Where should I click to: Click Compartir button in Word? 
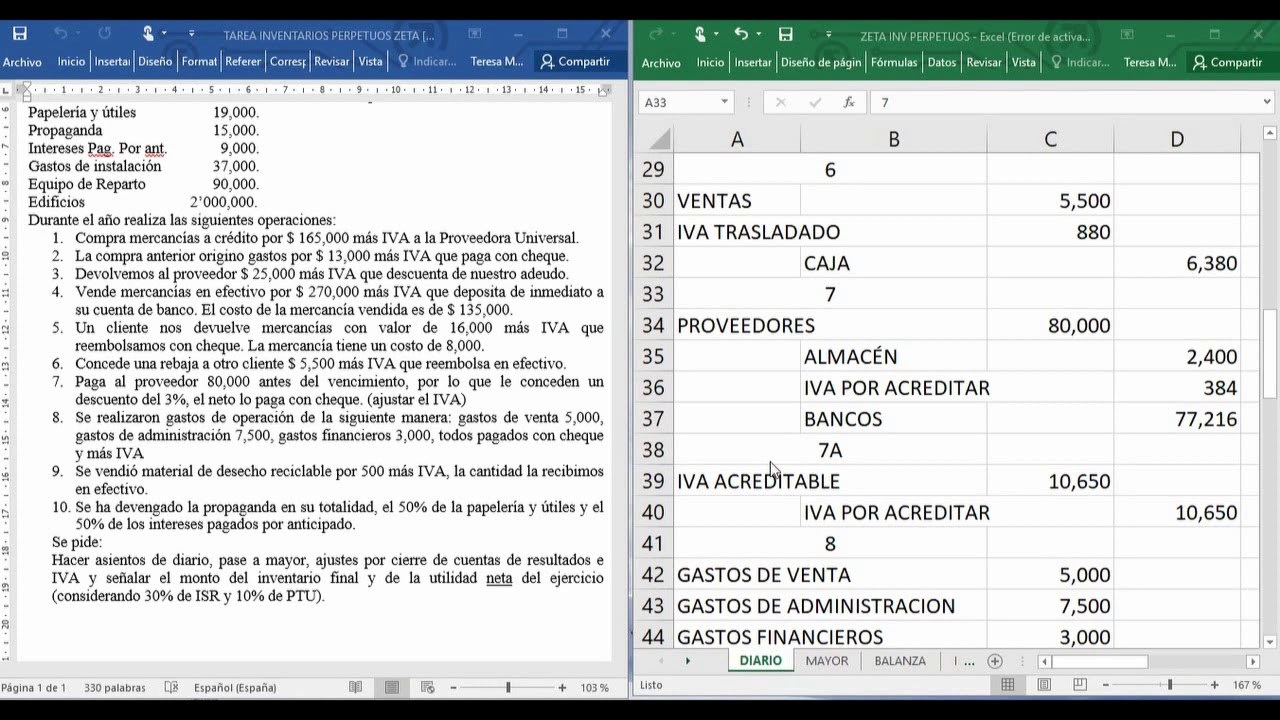[x=575, y=61]
